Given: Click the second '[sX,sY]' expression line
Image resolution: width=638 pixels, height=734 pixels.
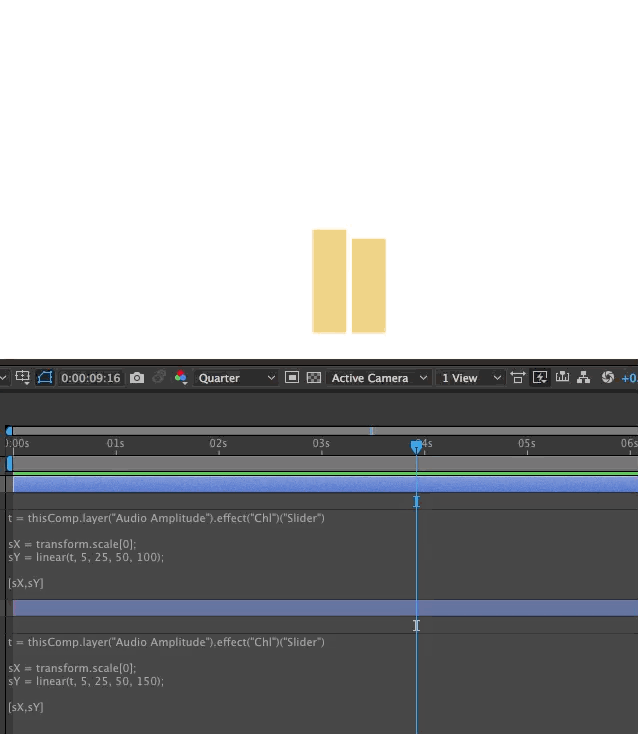Looking at the screenshot, I should coord(26,707).
